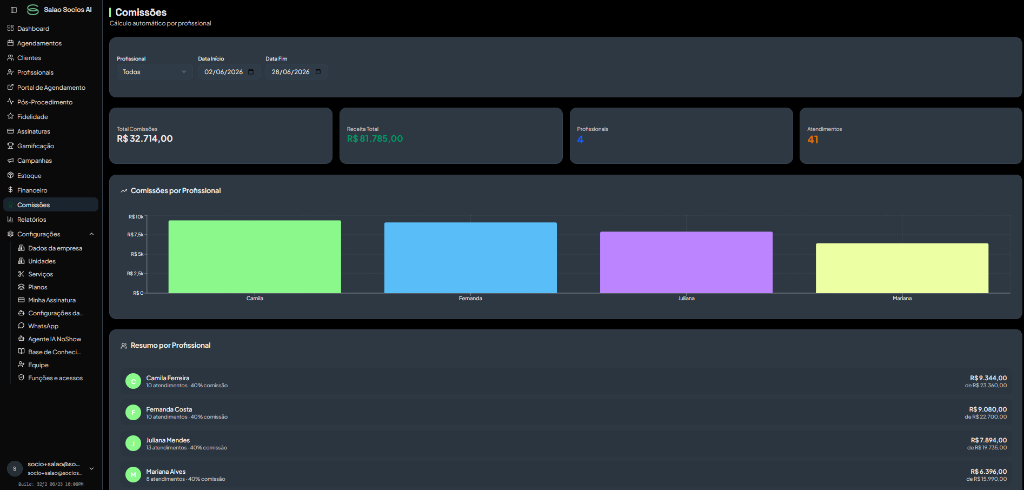The height and width of the screenshot is (490, 1024).
Task: Click the Pós-Procedimento pulse icon
Action: (x=10, y=102)
